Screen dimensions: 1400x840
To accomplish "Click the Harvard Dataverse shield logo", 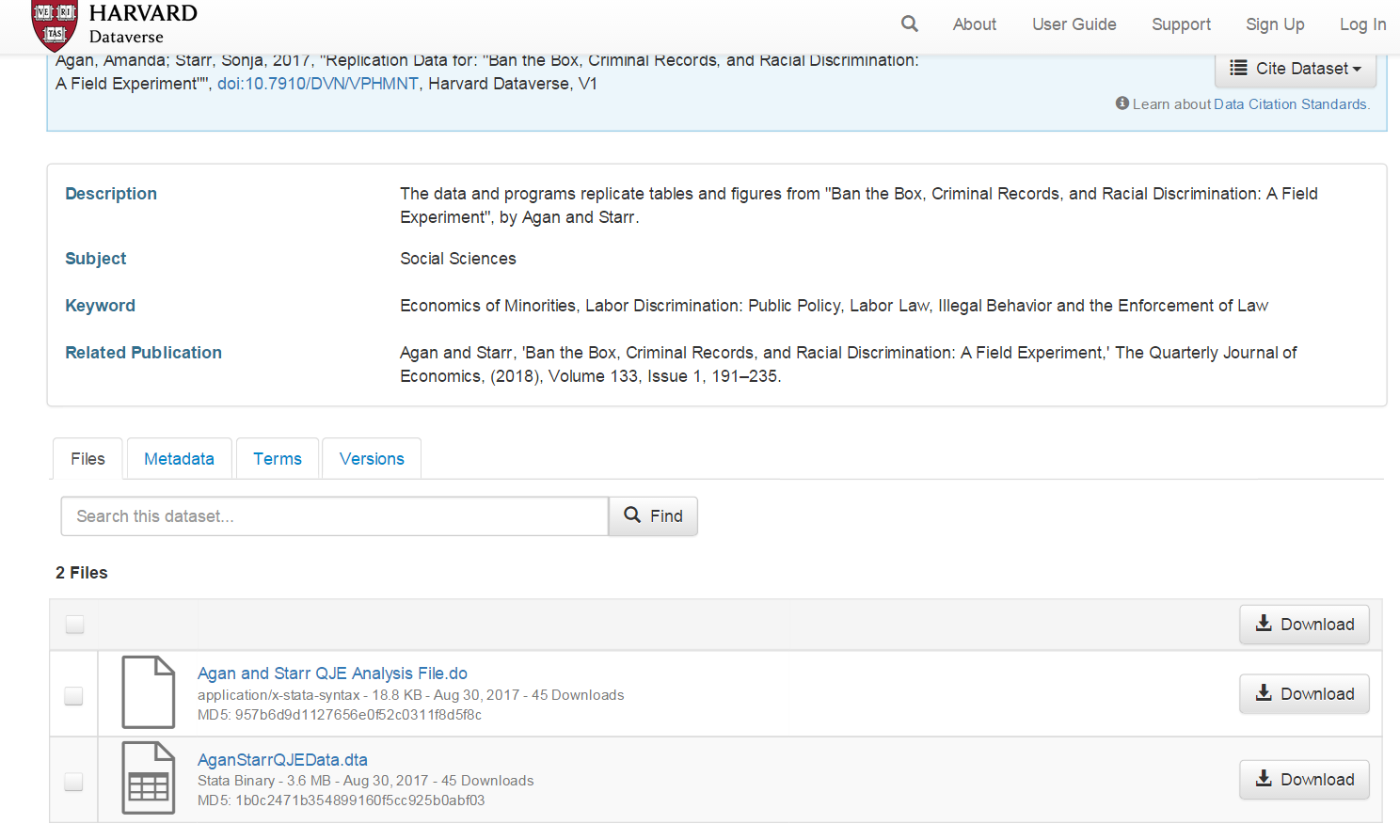I will click(55, 25).
